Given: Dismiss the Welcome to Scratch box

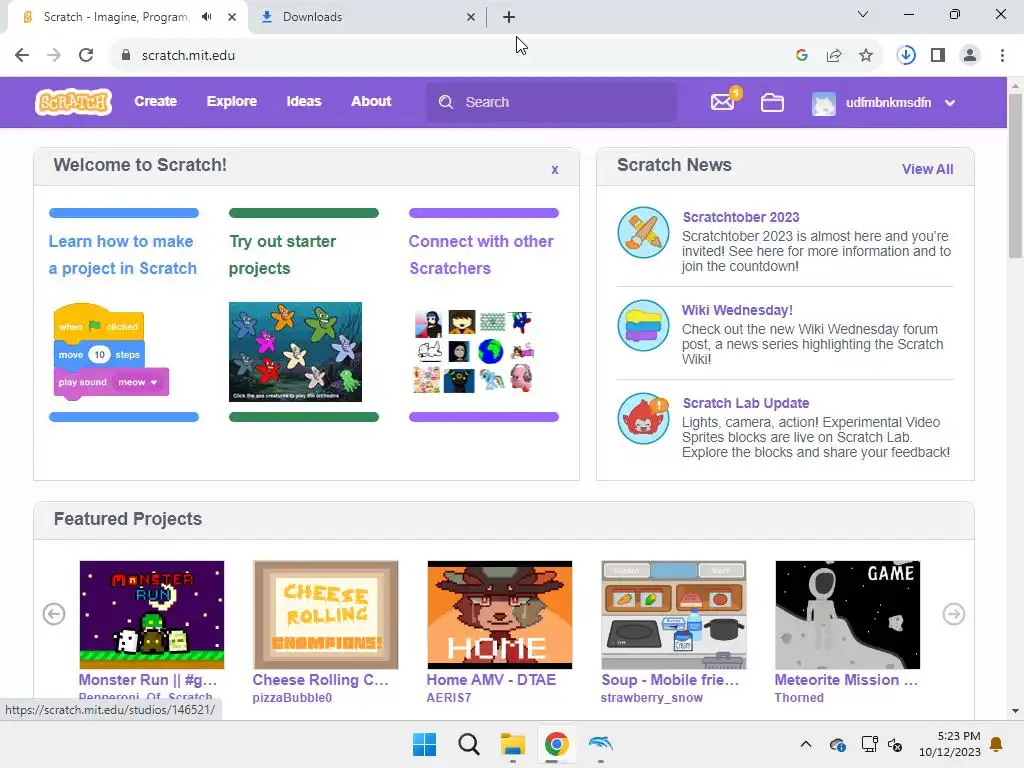Looking at the screenshot, I should 554,170.
